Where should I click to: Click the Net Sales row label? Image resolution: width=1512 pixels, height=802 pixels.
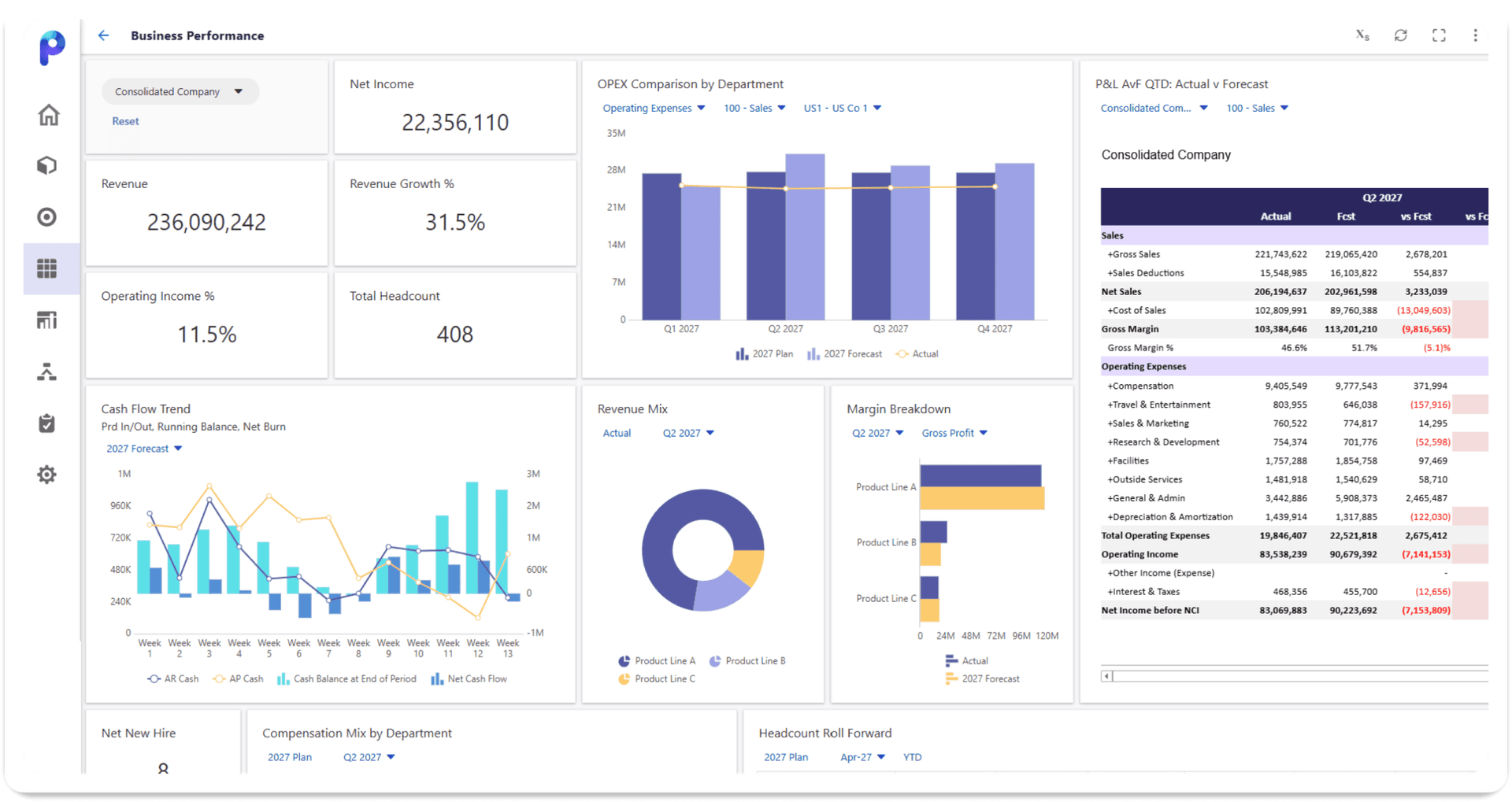1121,291
